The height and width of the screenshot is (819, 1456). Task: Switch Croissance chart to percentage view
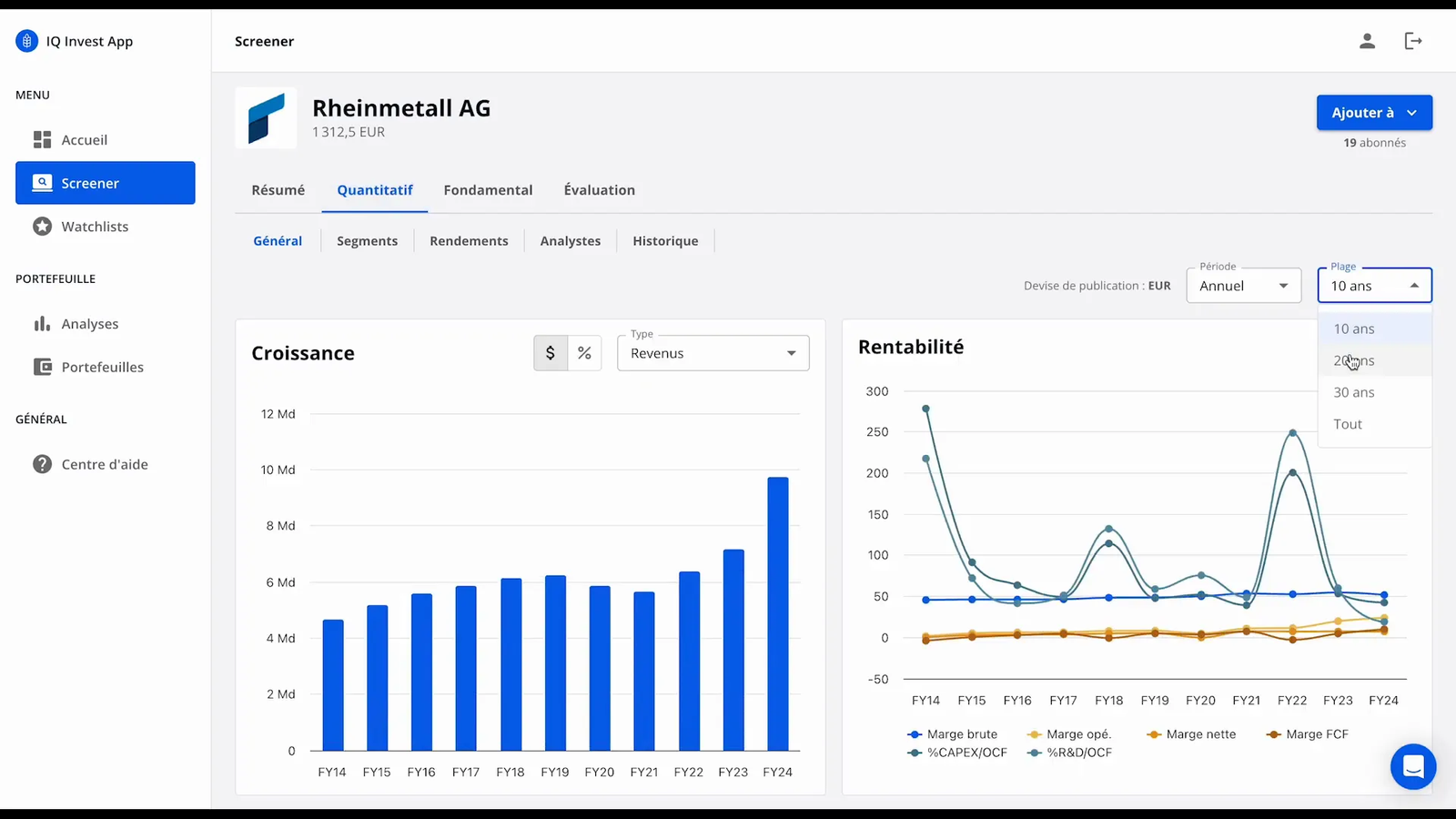tap(584, 353)
